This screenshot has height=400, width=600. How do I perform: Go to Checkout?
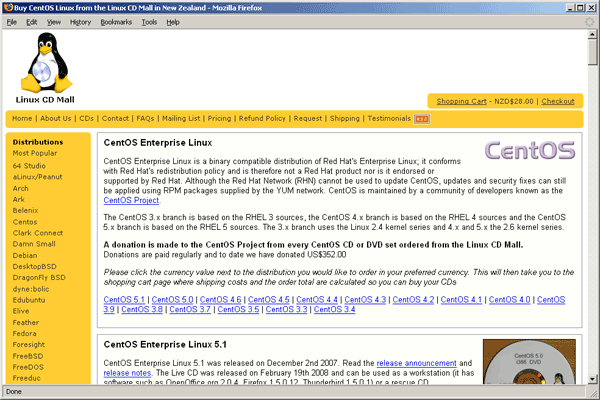tap(558, 101)
